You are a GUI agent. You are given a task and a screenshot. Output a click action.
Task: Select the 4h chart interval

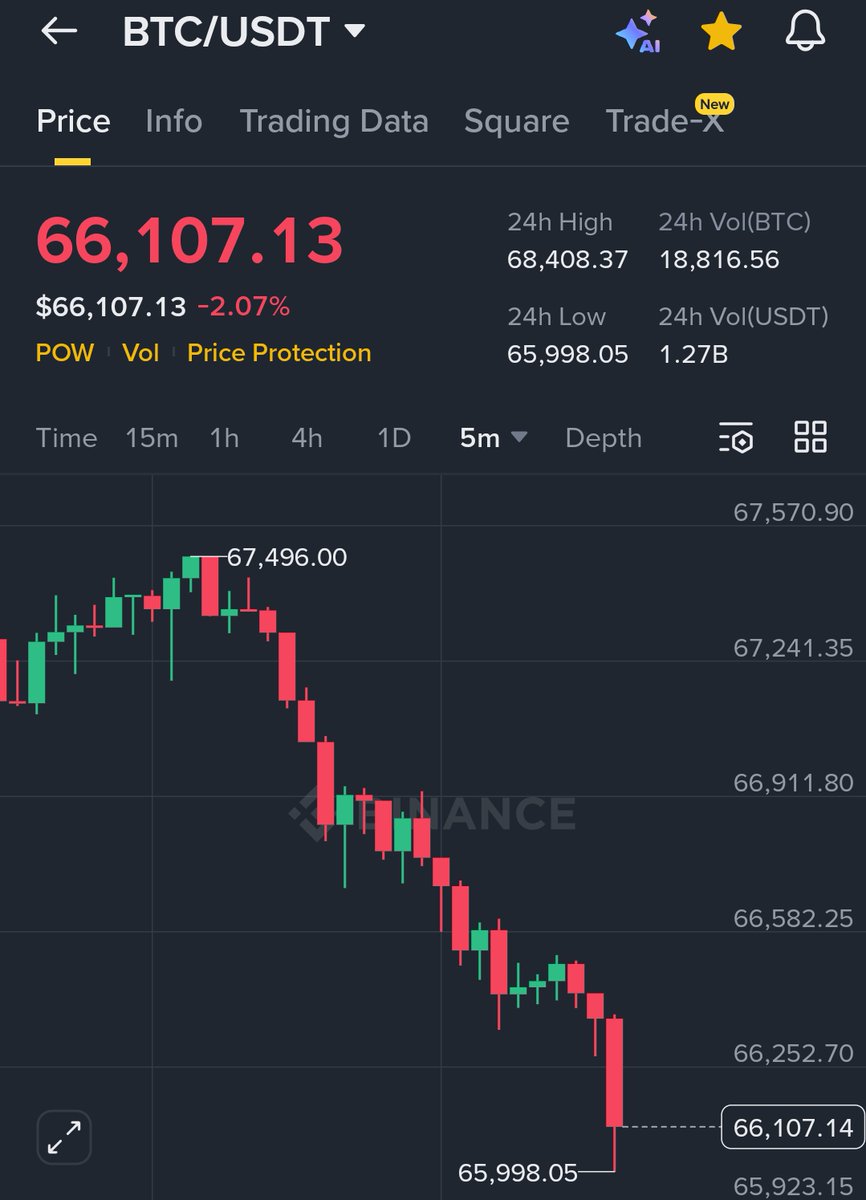click(x=307, y=438)
